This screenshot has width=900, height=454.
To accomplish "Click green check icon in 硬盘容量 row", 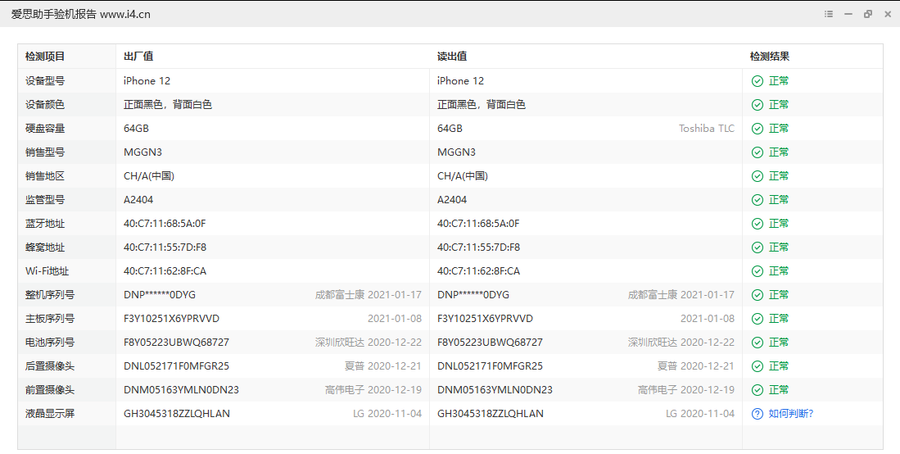I will pyautogui.click(x=757, y=129).
